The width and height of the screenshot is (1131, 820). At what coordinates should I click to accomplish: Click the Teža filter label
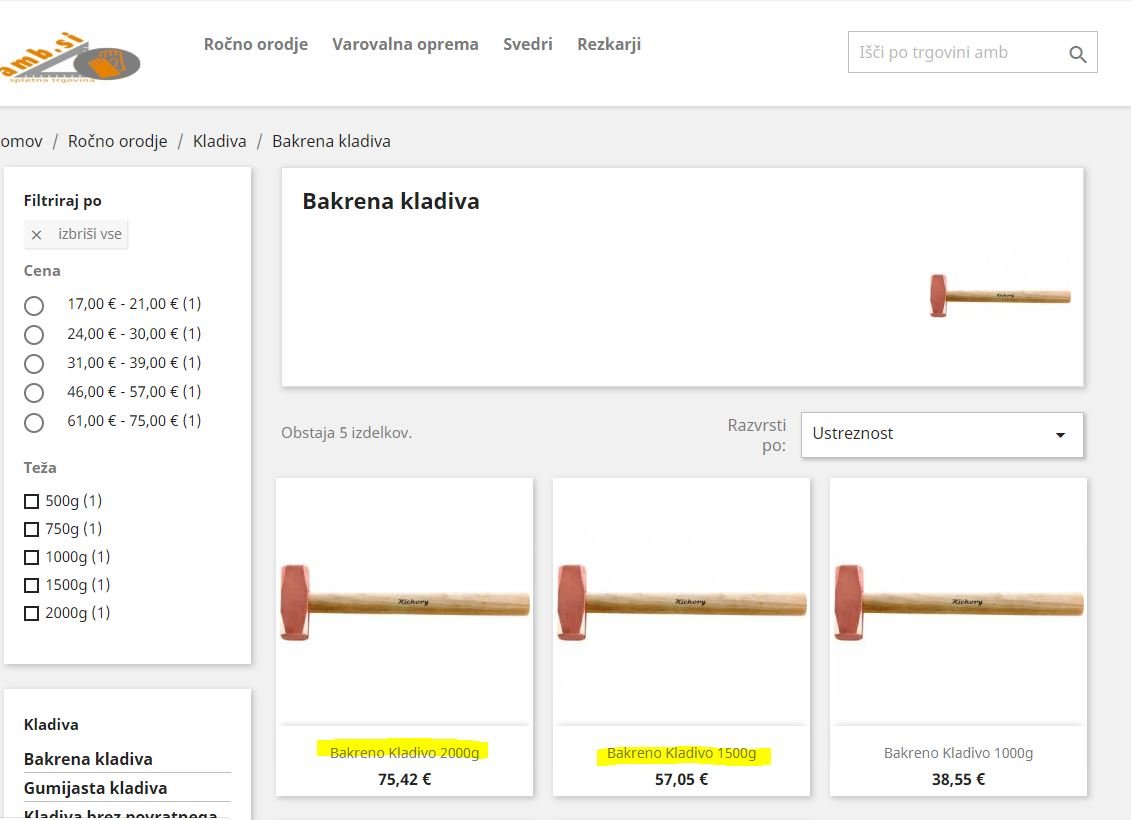[x=40, y=468]
